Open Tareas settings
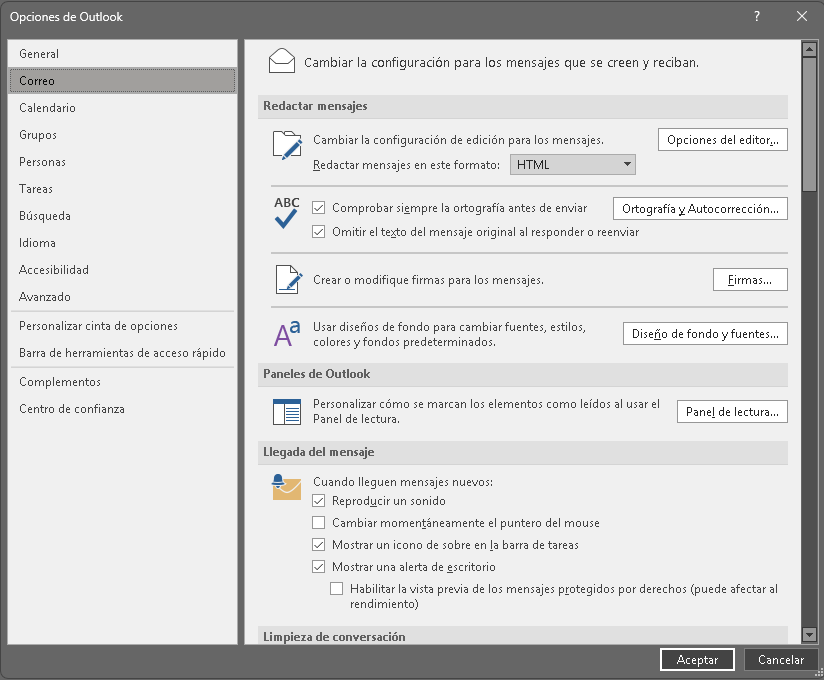This screenshot has height=680, width=824. click(x=122, y=189)
